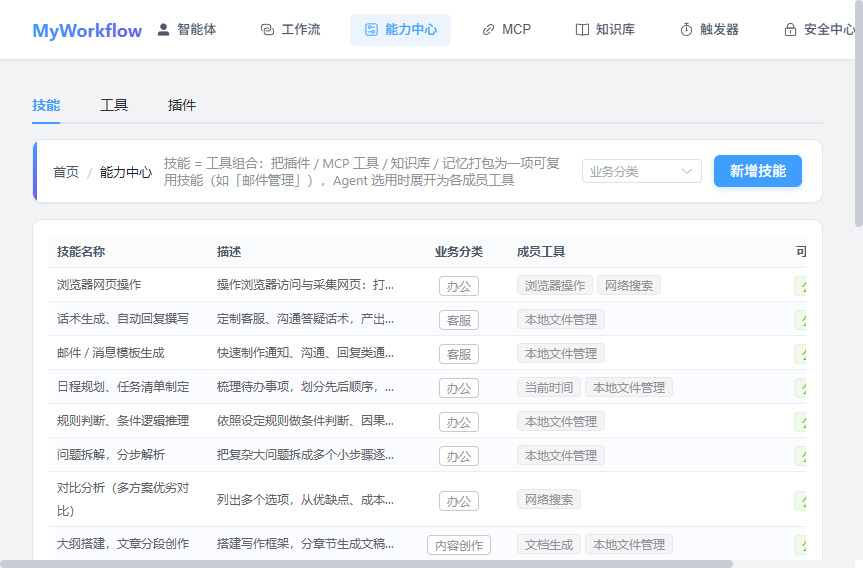This screenshot has height=568, width=863.
Task: Click the 触发器 timer icon
Action: point(686,30)
